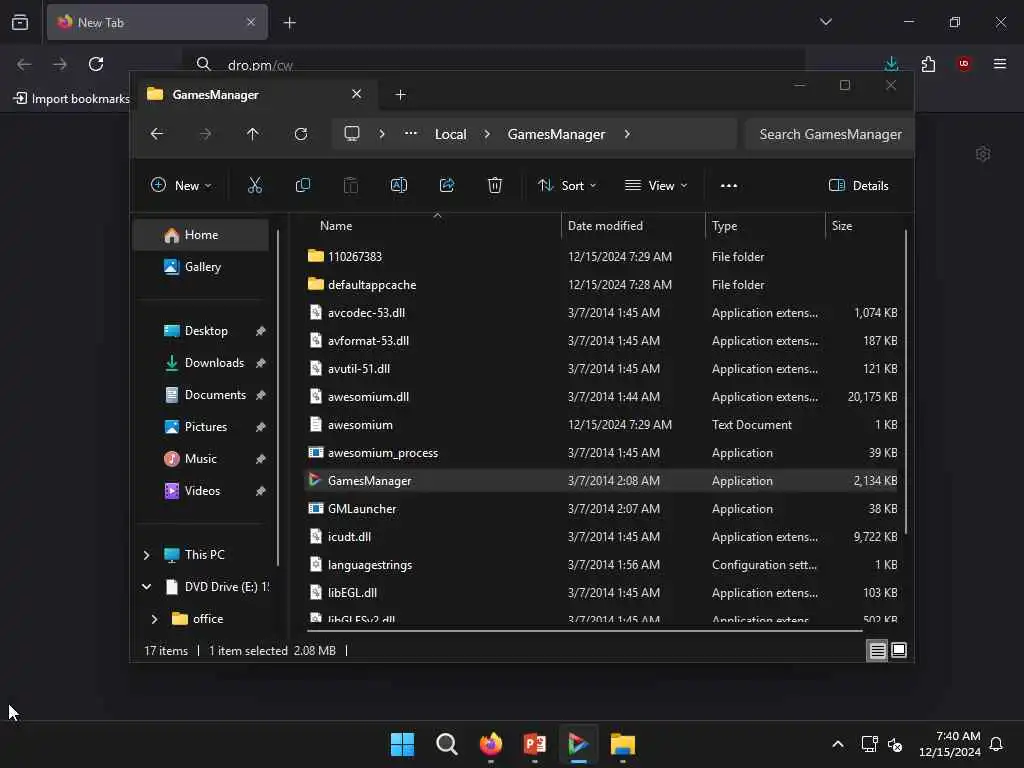
Task: Click the Firefox icon on the taskbar
Action: [x=491, y=744]
